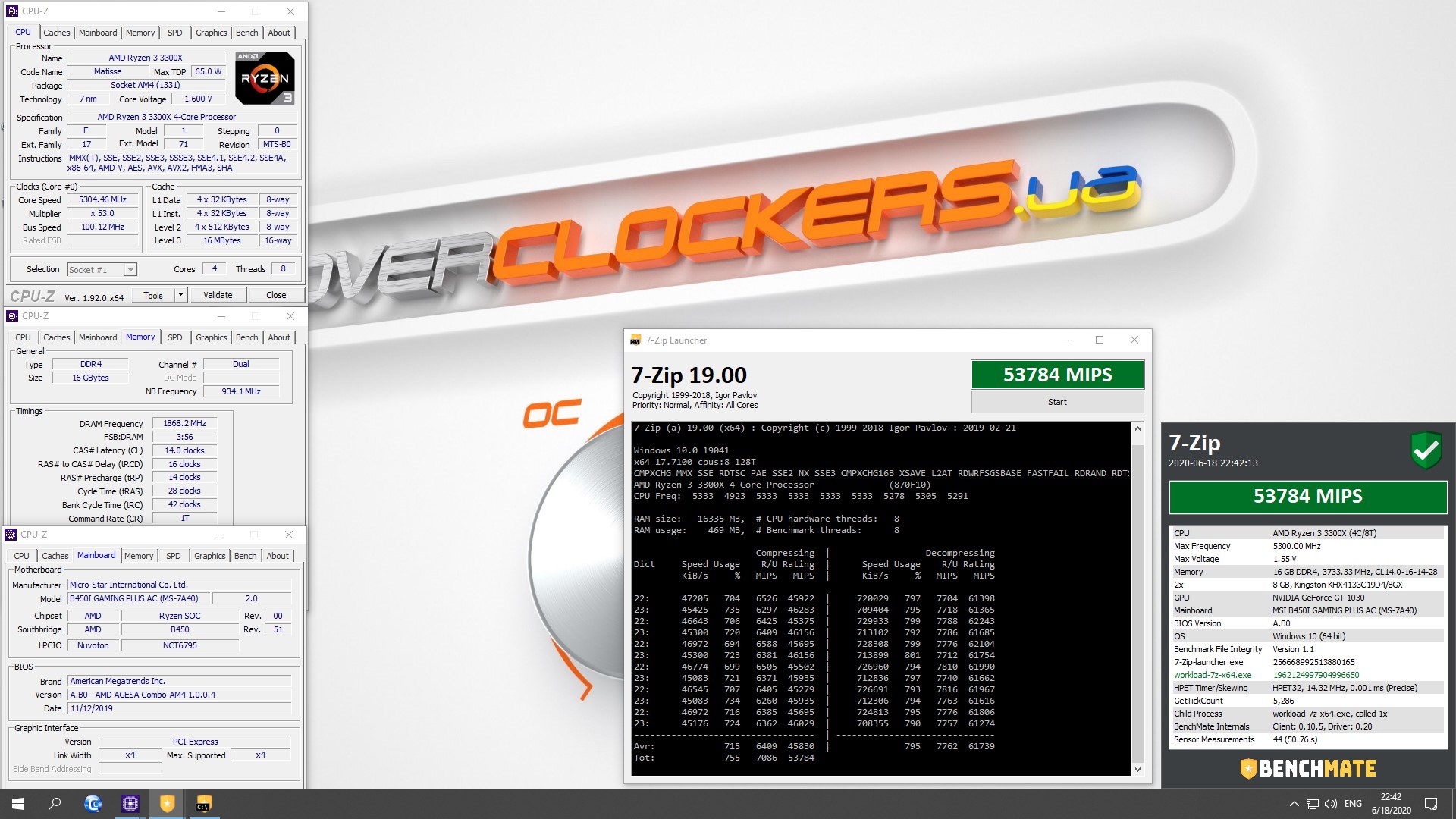Minimize the 7-Zip Launcher window
The width and height of the screenshot is (1456, 819).
[1065, 340]
